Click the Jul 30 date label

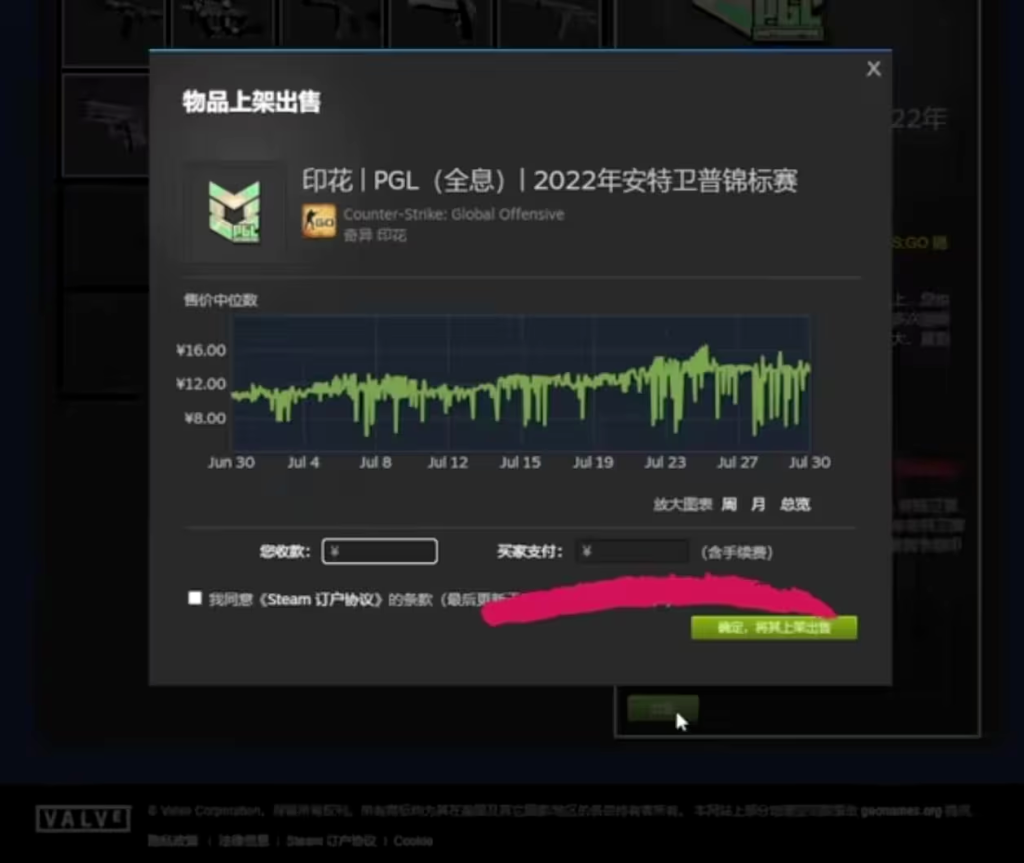tap(810, 463)
